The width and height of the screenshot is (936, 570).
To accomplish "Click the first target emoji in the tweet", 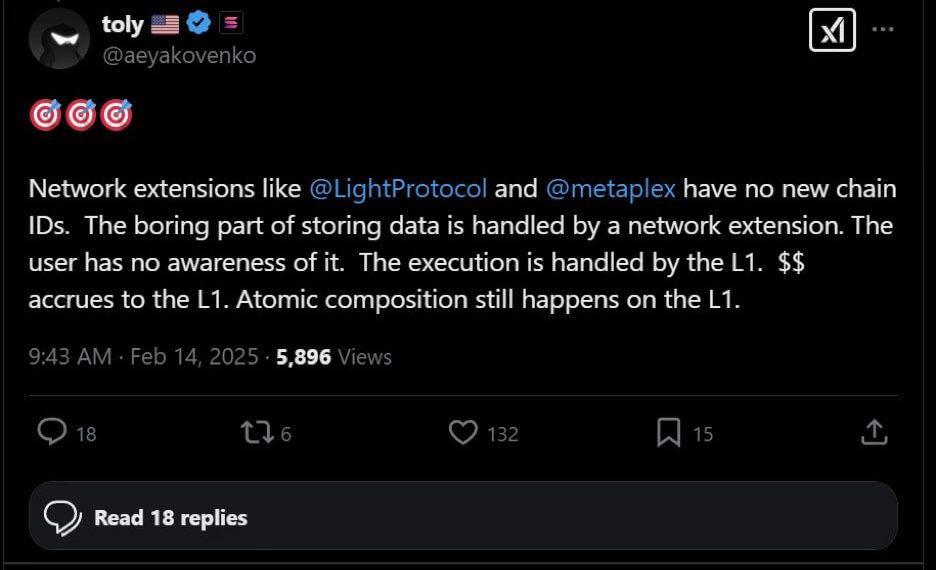I will (46, 117).
